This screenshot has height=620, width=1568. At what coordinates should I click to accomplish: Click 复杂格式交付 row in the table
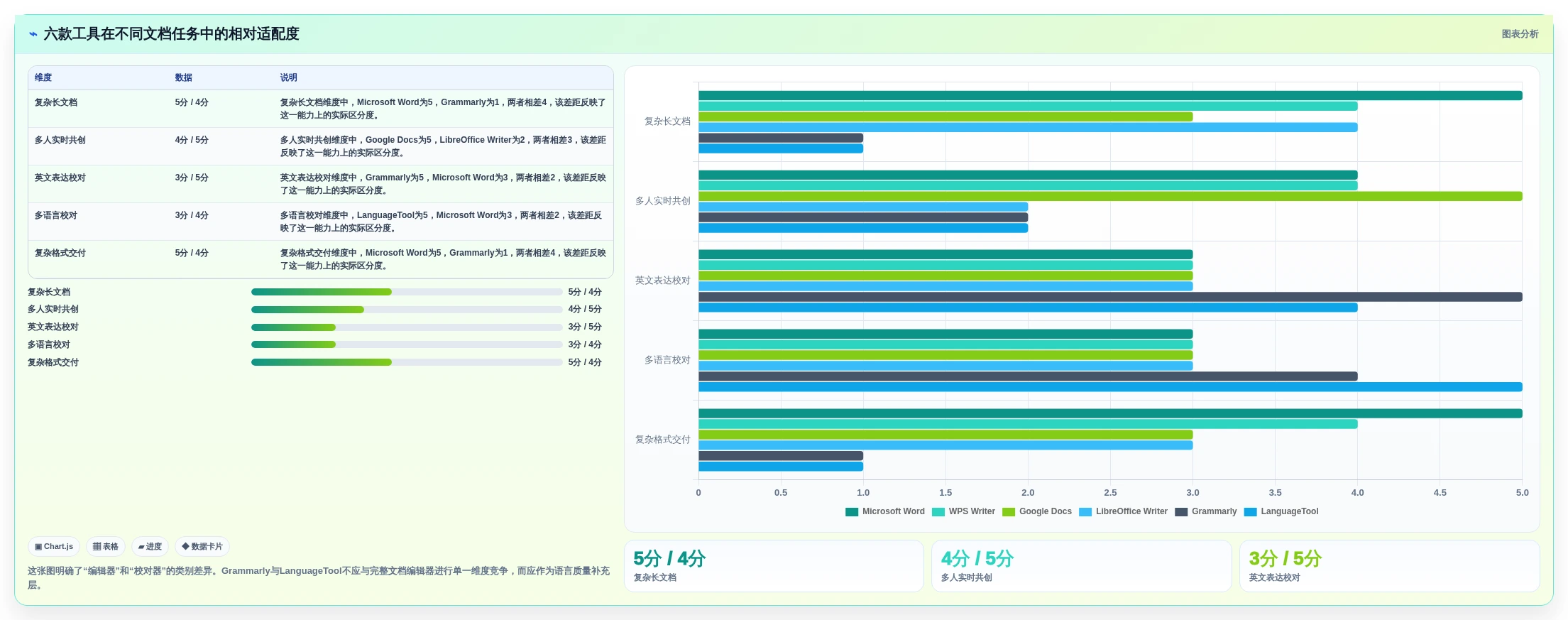pyautogui.click(x=321, y=259)
